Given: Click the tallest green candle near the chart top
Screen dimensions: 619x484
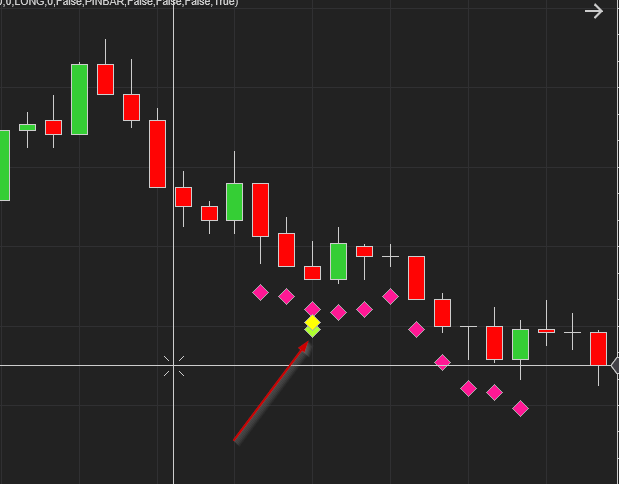Looking at the screenshot, I should pyautogui.click(x=79, y=99).
